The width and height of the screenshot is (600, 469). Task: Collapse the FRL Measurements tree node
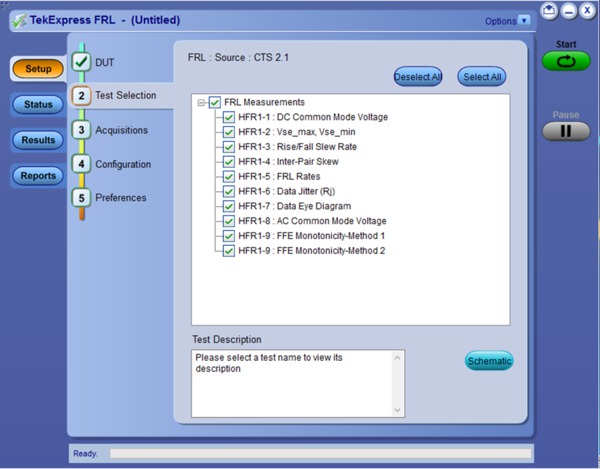(x=201, y=102)
